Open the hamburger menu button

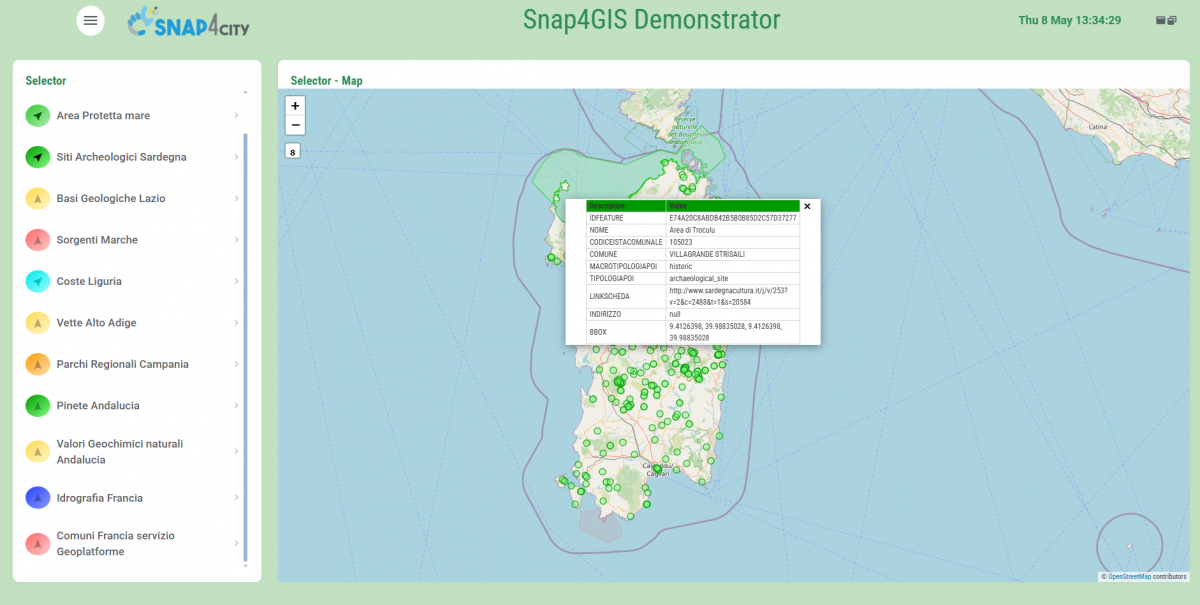click(91, 20)
